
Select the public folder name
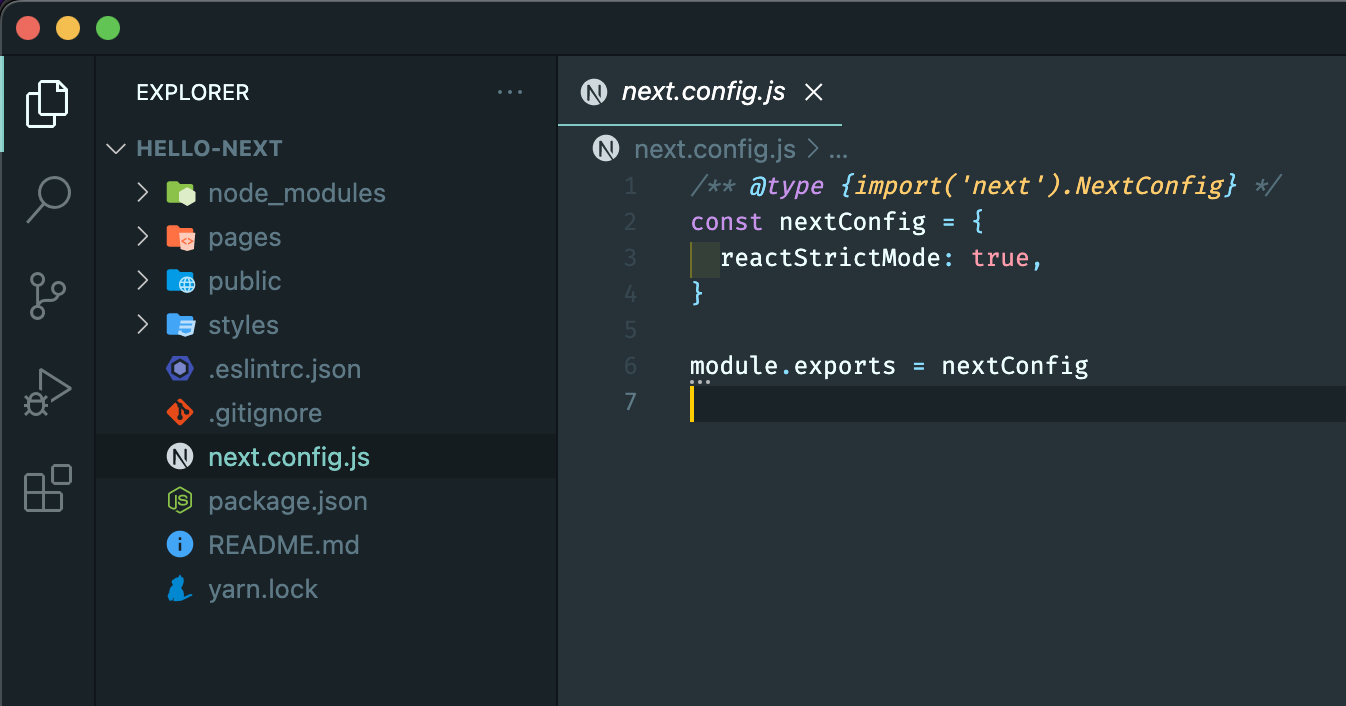coord(245,282)
